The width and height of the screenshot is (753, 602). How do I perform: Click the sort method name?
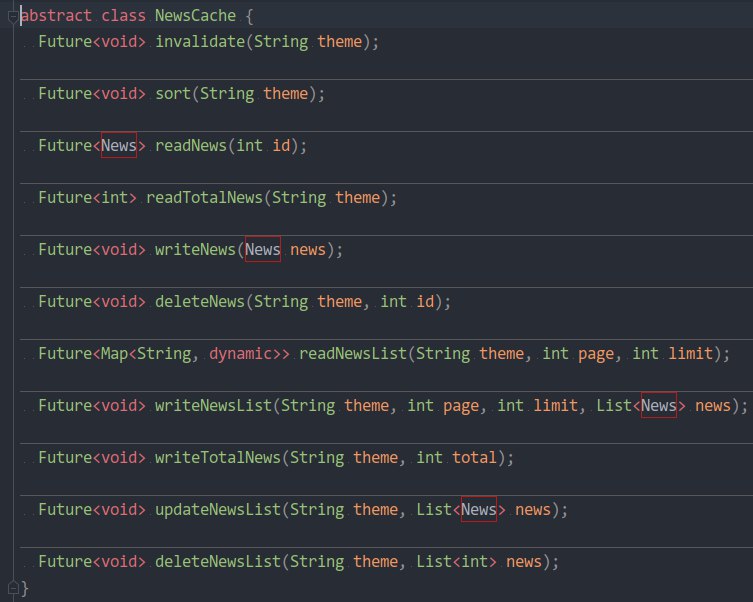pyautogui.click(x=173, y=93)
